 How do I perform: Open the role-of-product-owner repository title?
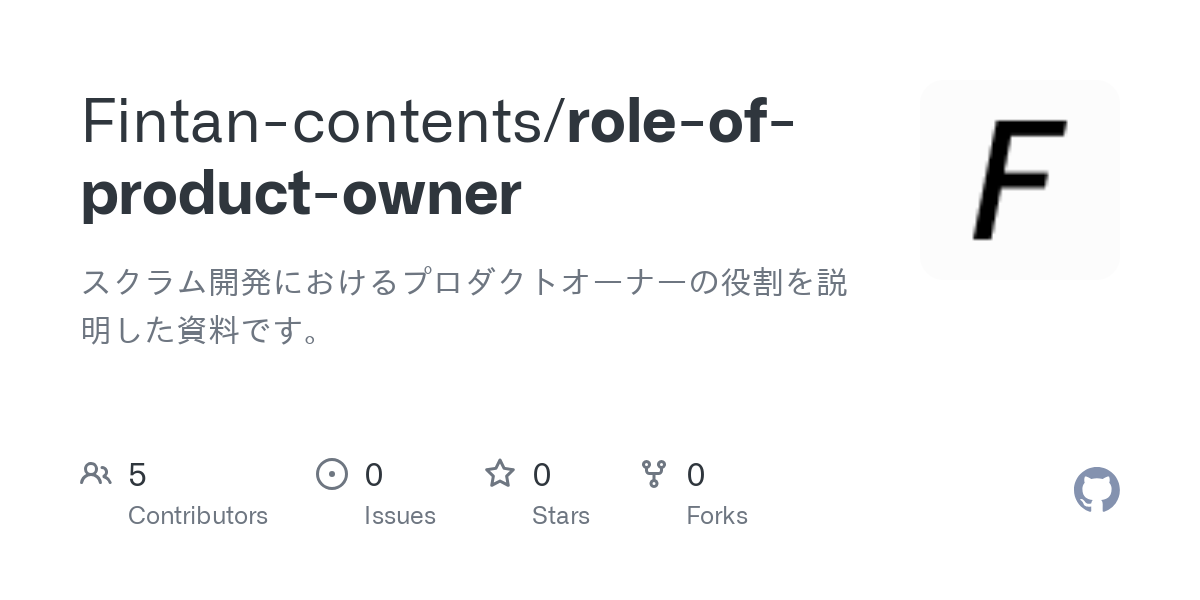tap(439, 157)
